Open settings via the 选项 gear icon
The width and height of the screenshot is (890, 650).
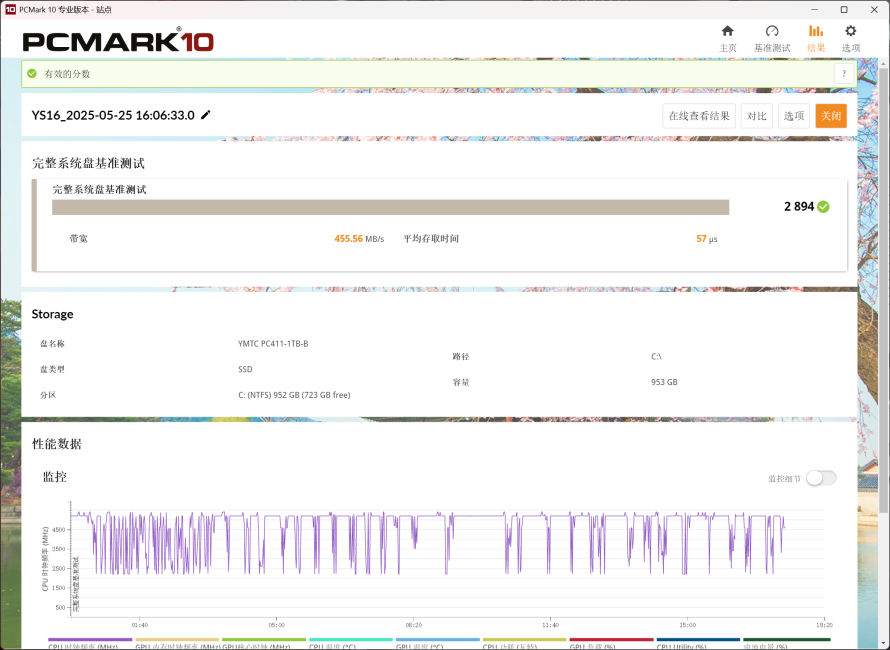850,36
